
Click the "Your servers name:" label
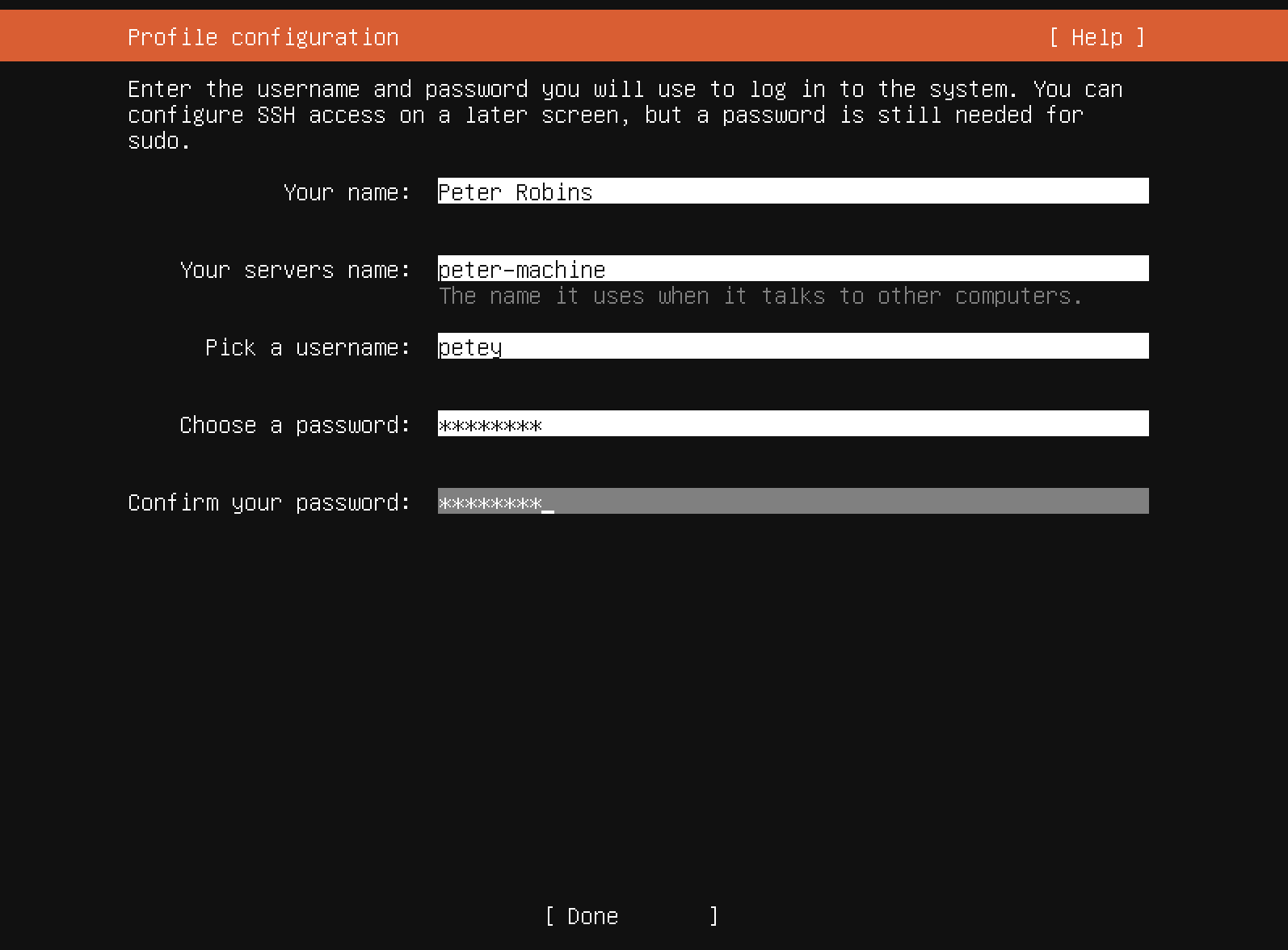tap(295, 270)
